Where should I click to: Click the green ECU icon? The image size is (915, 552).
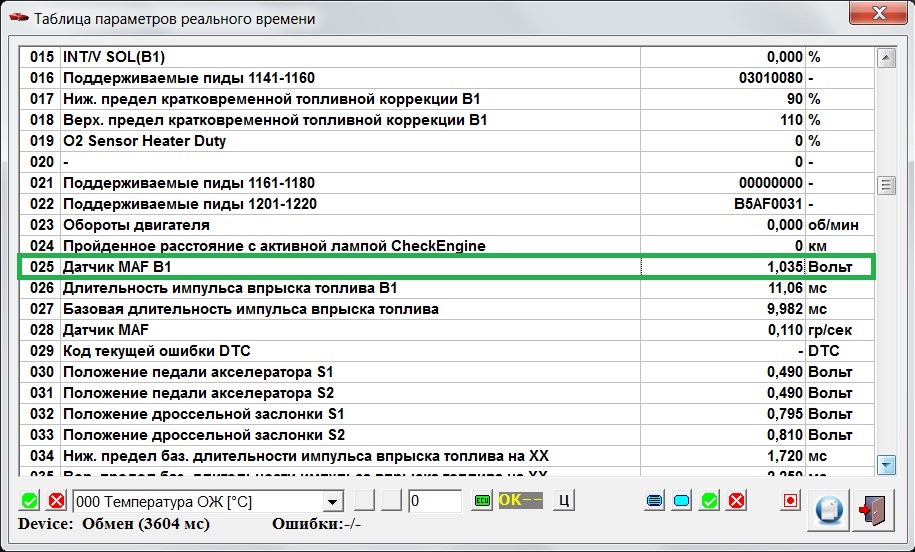pos(482,501)
